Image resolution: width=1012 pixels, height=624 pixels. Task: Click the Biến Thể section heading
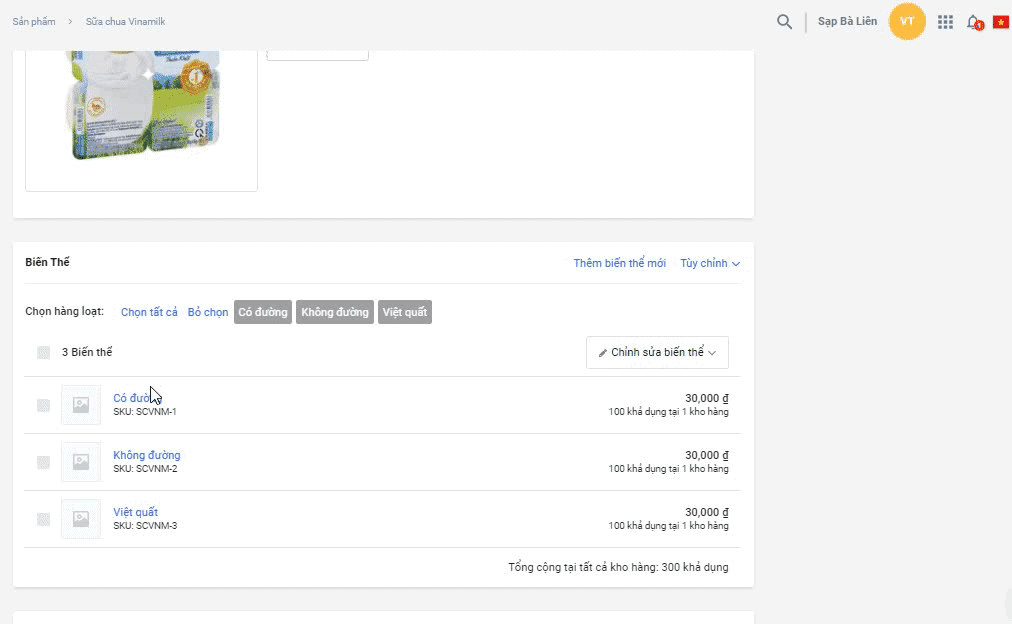[x=47, y=262]
